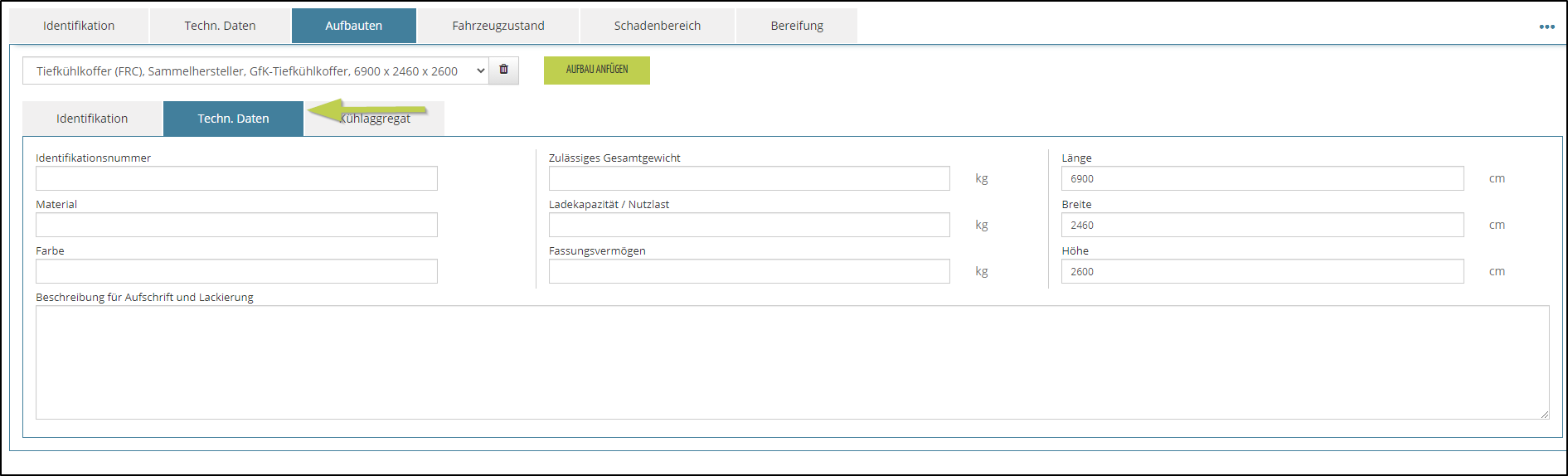1568x476 pixels.
Task: Click the trash icon to delete Aufbau
Action: click(x=503, y=70)
